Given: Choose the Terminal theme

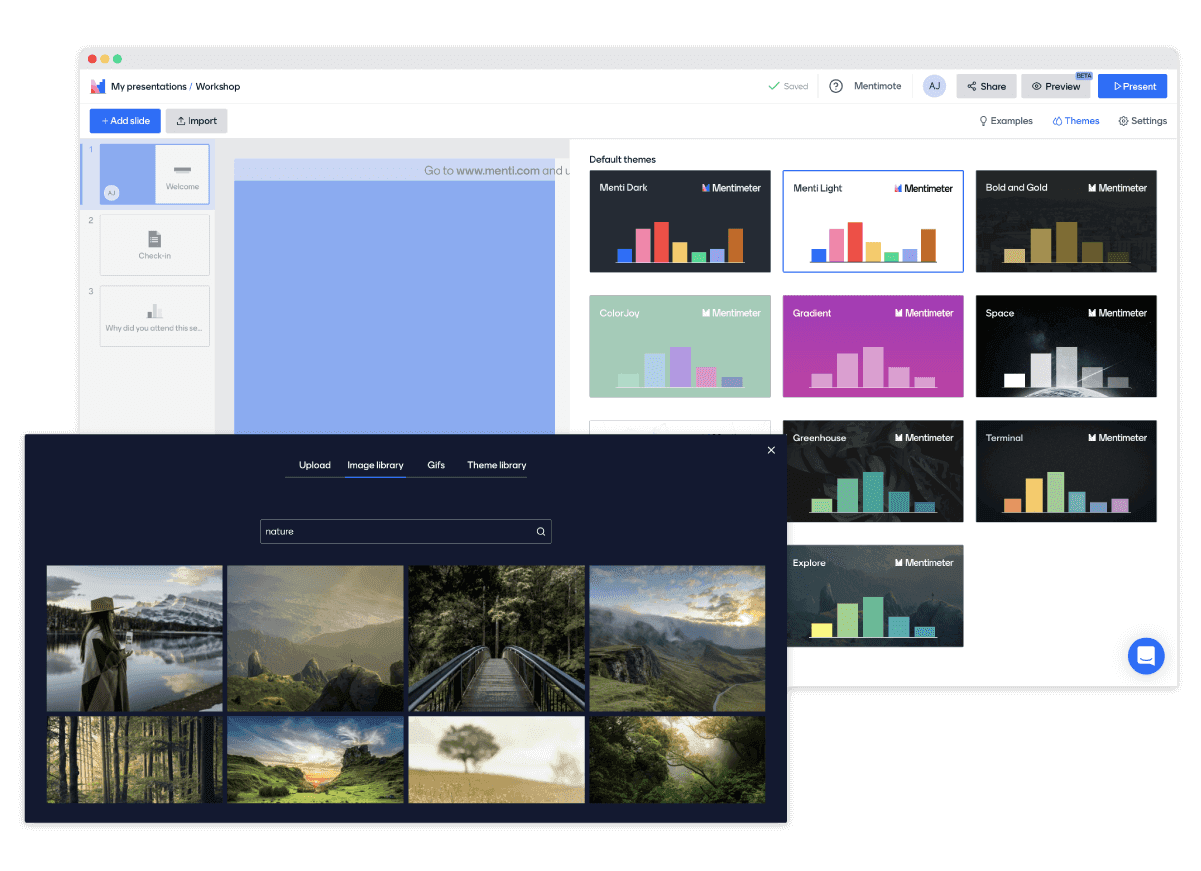Looking at the screenshot, I should point(1066,471).
